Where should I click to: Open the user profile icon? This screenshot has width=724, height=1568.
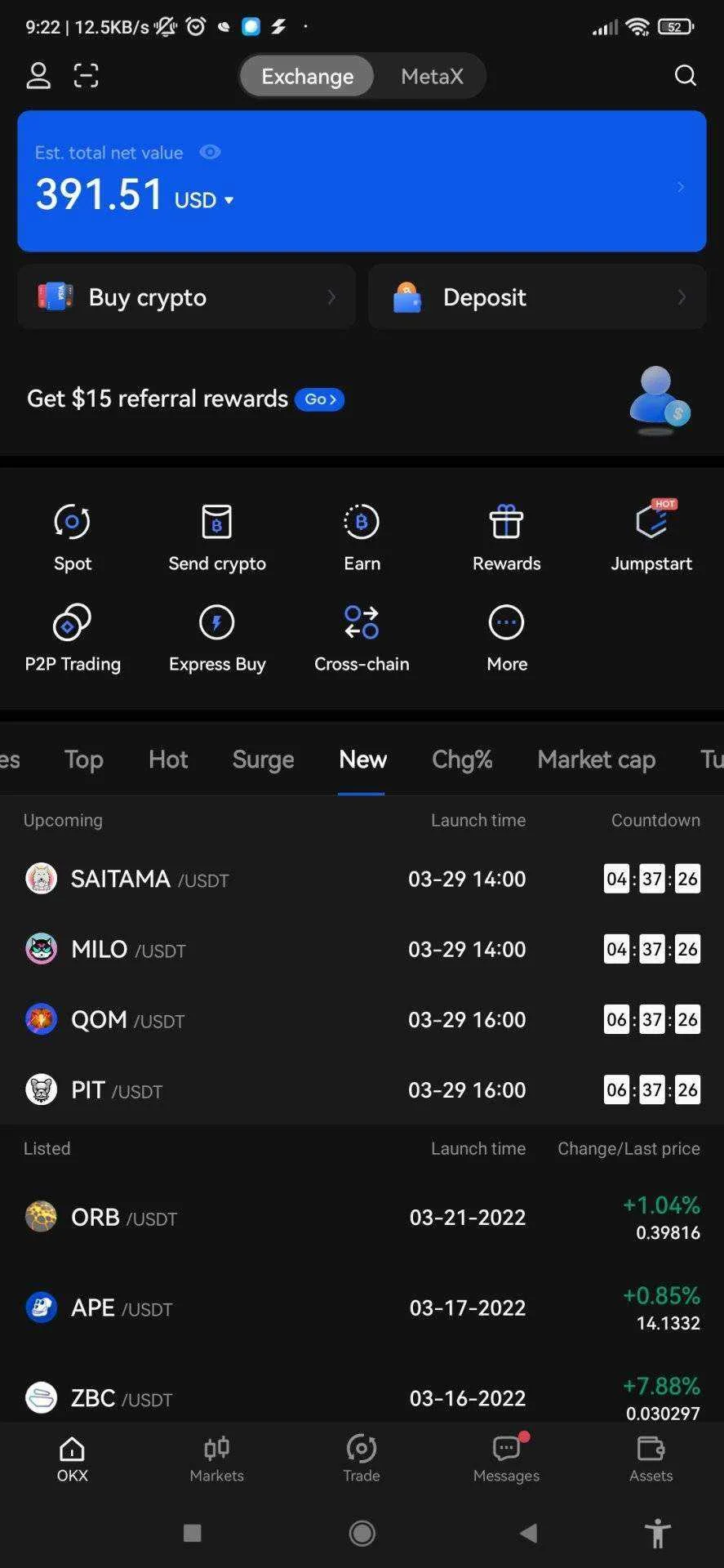pos(38,76)
